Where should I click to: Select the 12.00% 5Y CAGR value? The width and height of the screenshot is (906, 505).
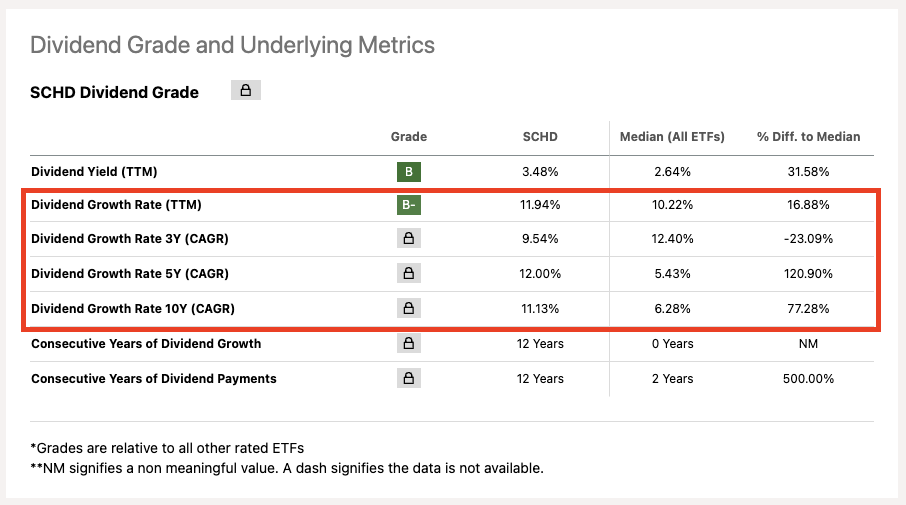(x=540, y=273)
